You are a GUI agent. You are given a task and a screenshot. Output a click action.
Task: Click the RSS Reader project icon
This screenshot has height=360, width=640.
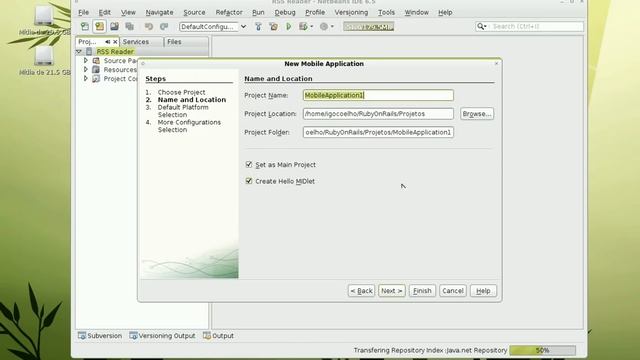(89, 51)
